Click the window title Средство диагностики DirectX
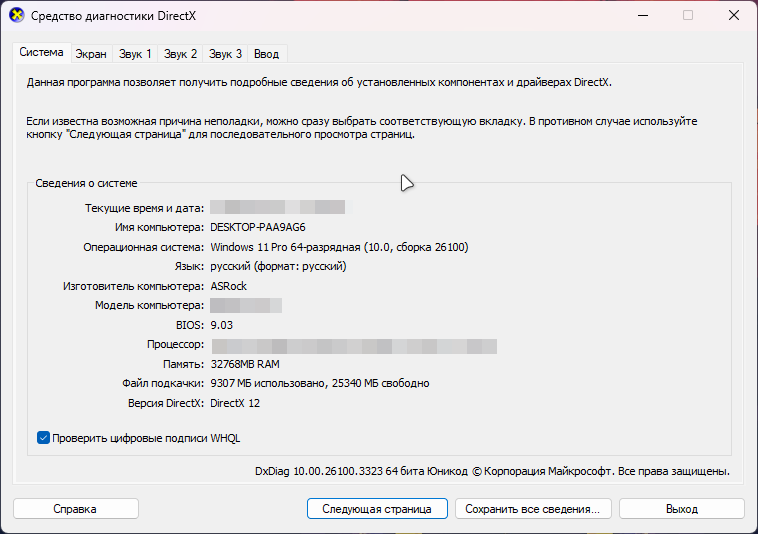 click(x=114, y=16)
